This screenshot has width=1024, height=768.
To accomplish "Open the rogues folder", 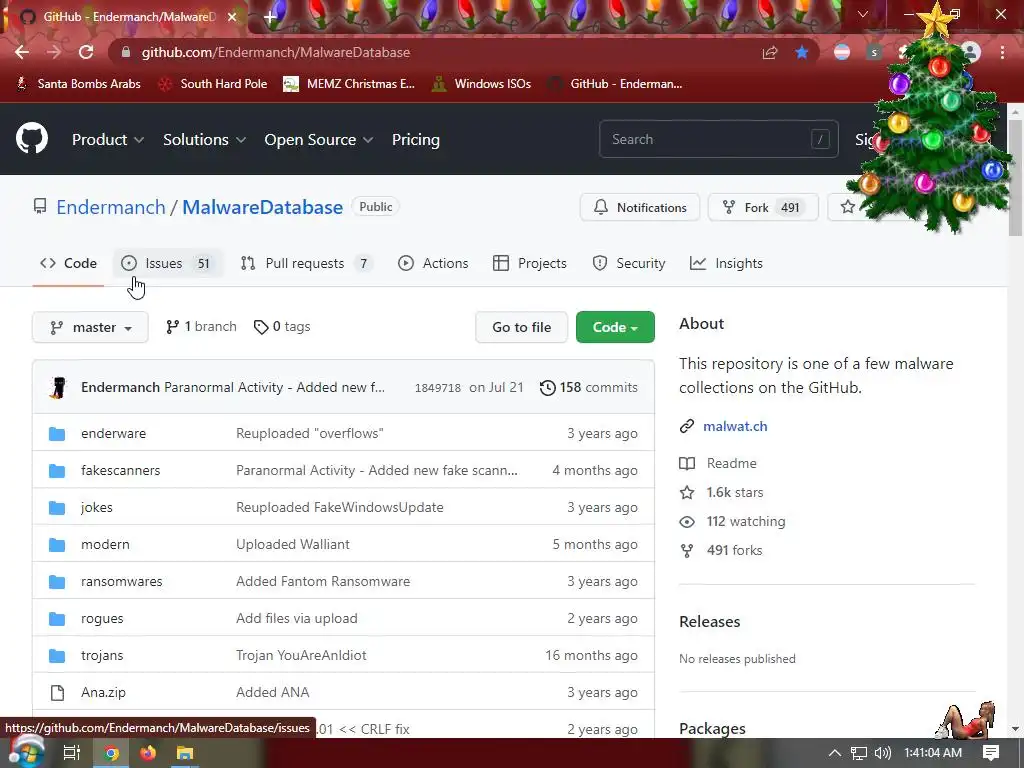I will 102,618.
